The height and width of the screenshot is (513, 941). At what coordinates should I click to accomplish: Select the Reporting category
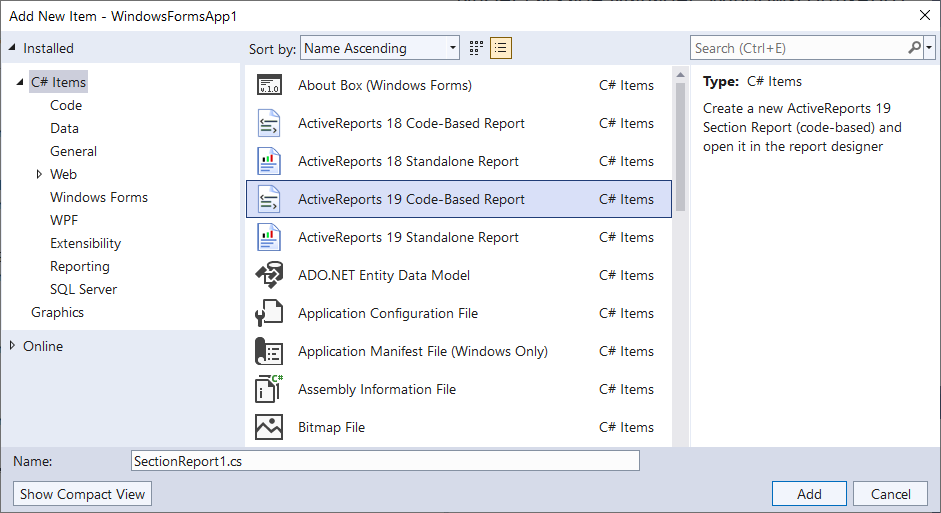80,266
